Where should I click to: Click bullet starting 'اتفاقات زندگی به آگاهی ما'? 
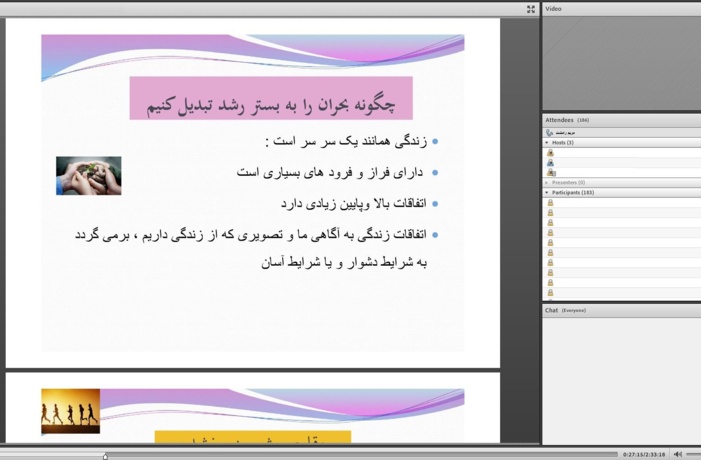(x=251, y=235)
